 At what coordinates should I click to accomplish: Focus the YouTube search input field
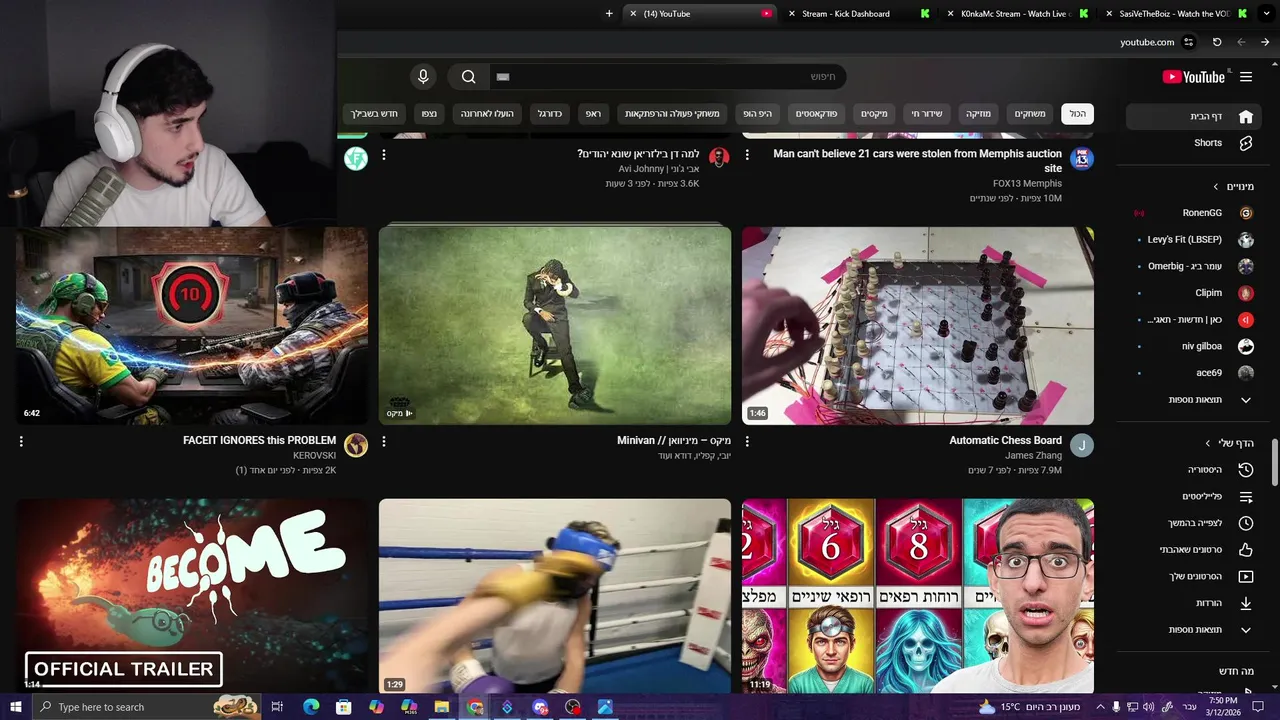click(x=667, y=77)
